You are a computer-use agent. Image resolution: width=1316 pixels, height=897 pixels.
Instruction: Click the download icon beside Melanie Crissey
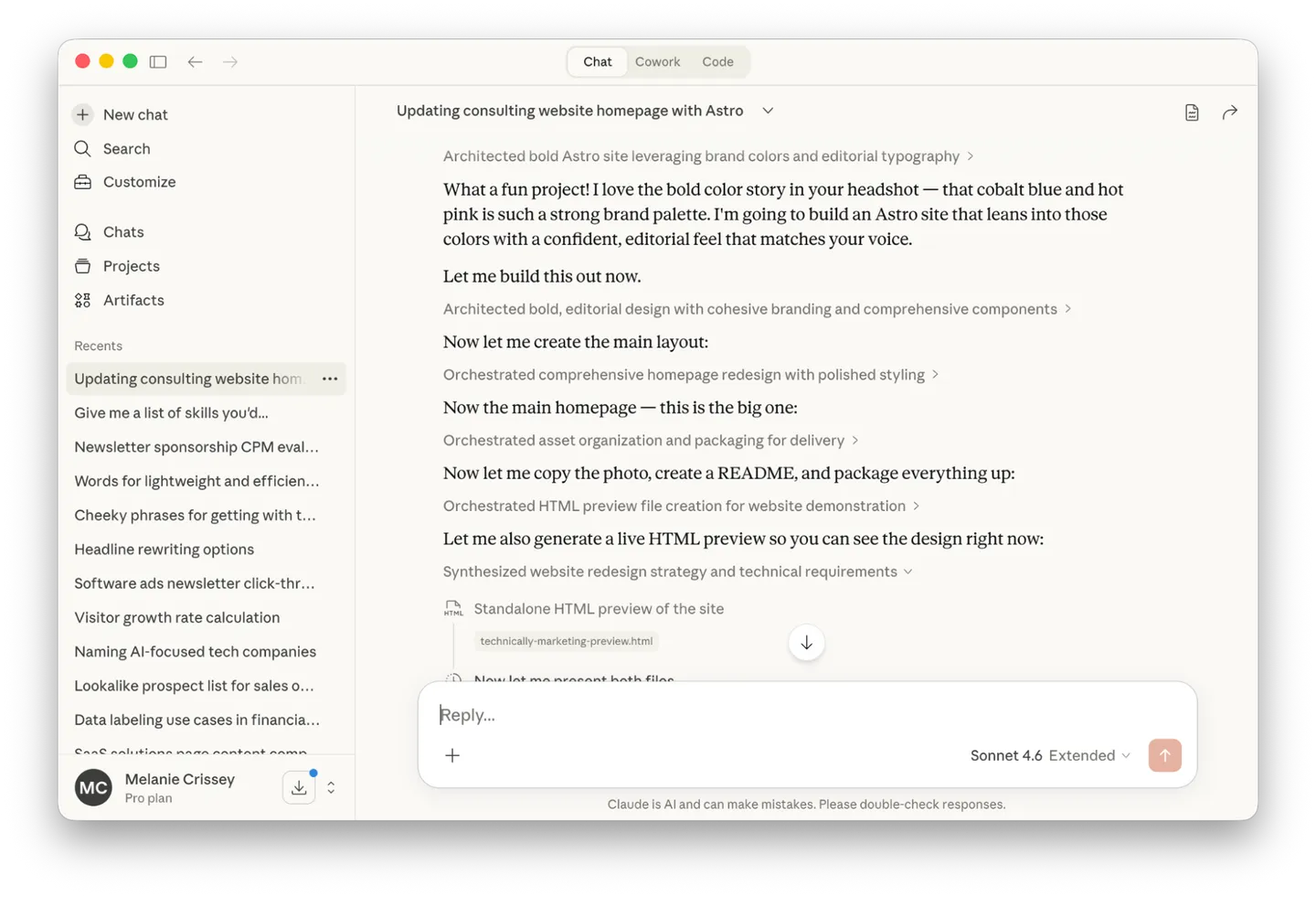(x=299, y=787)
